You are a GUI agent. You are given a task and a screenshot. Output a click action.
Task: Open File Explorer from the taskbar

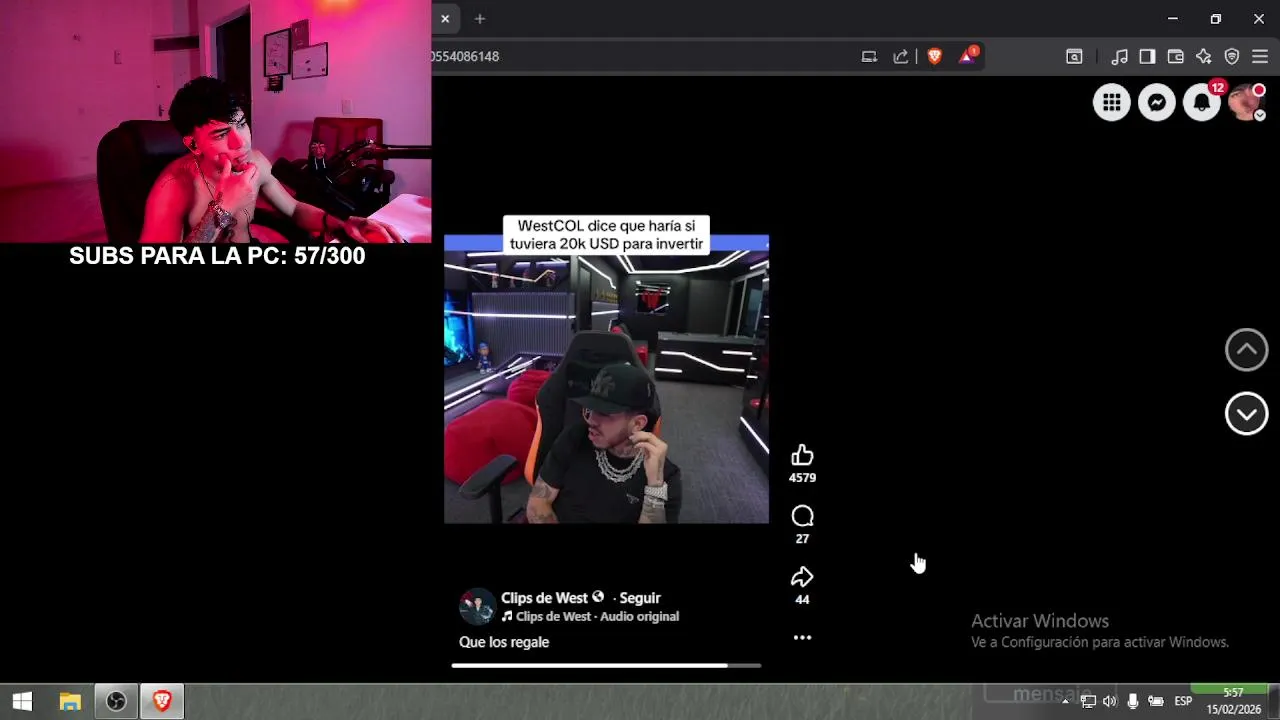click(69, 702)
